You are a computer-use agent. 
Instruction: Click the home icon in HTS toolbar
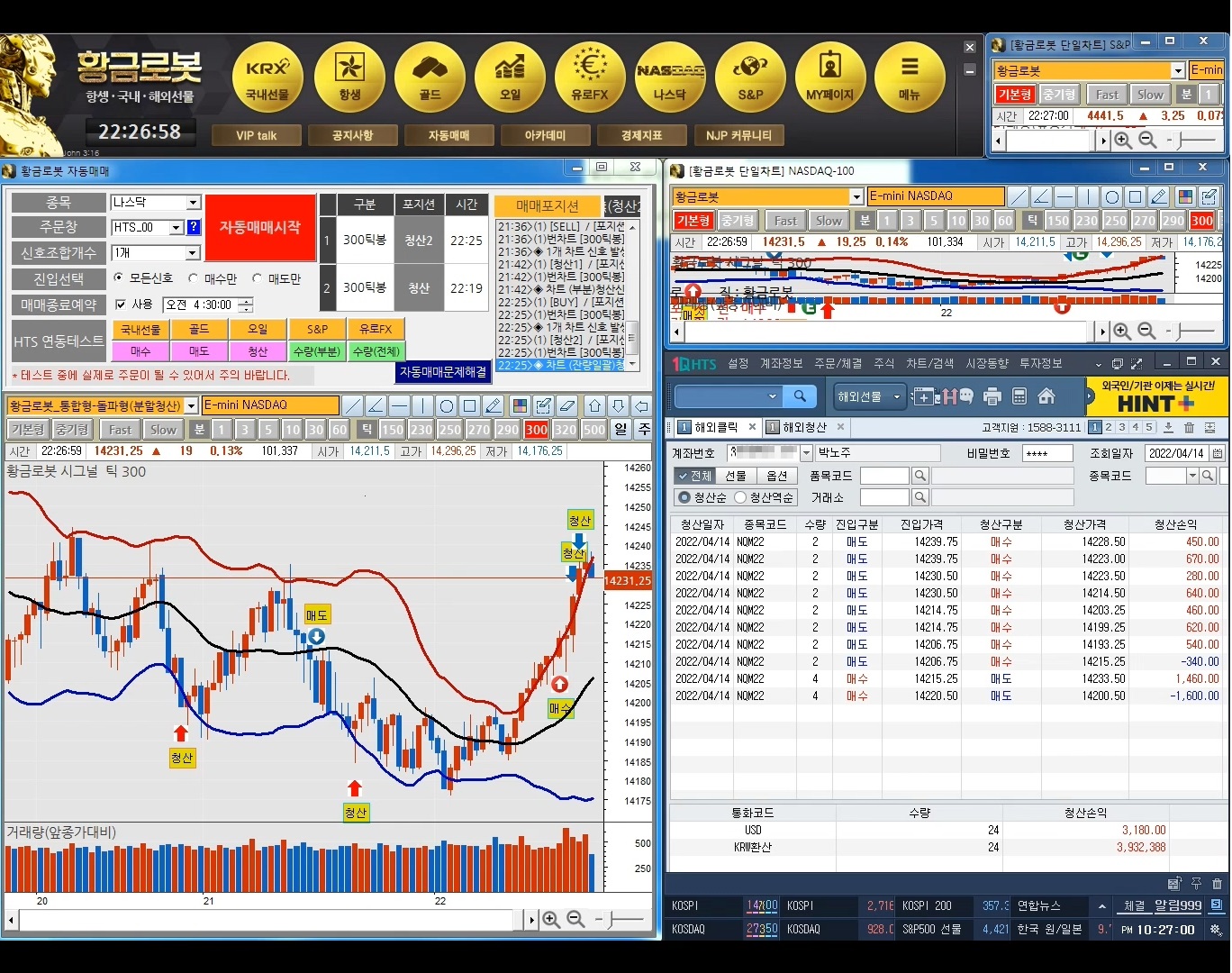tap(1046, 396)
